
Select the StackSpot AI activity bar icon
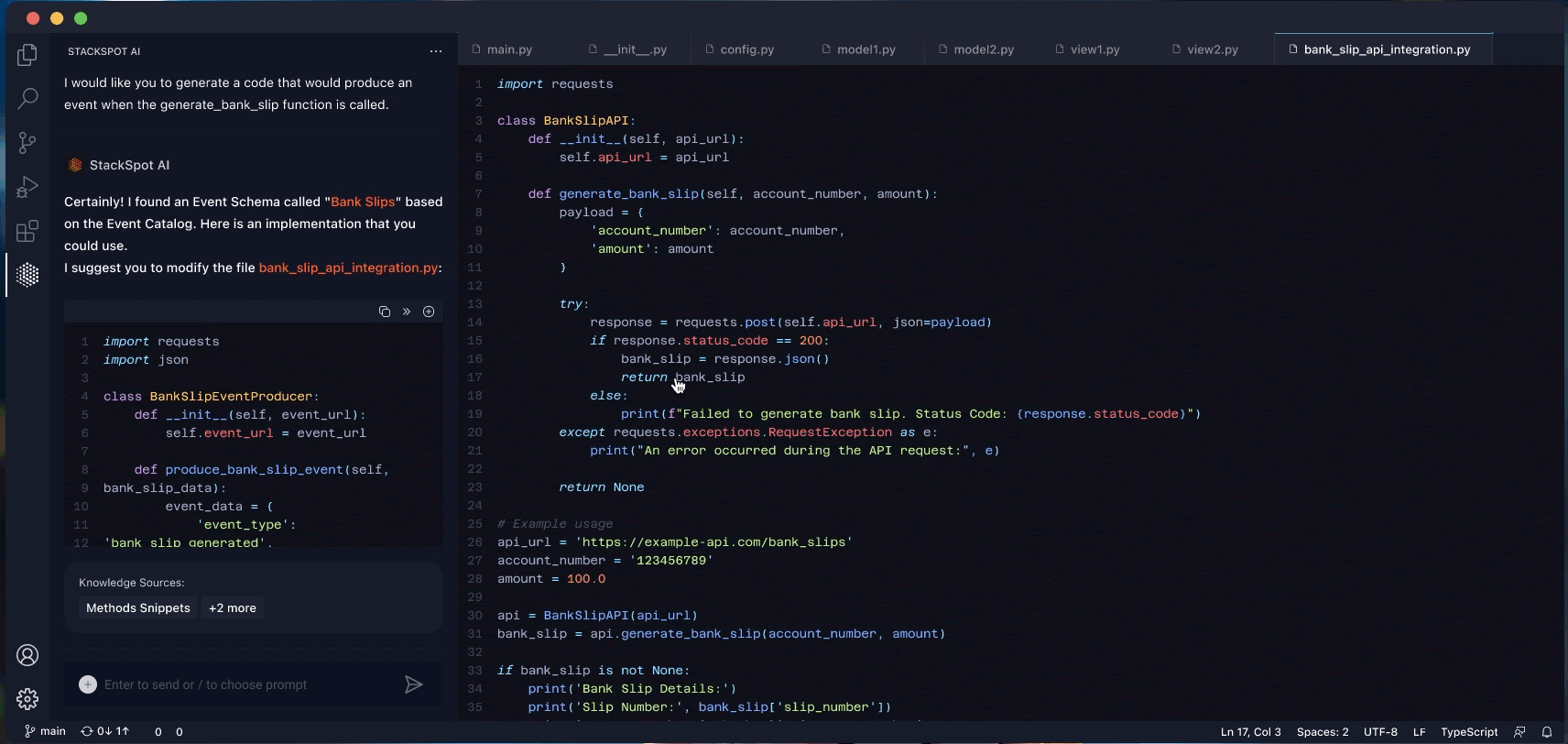tap(27, 275)
